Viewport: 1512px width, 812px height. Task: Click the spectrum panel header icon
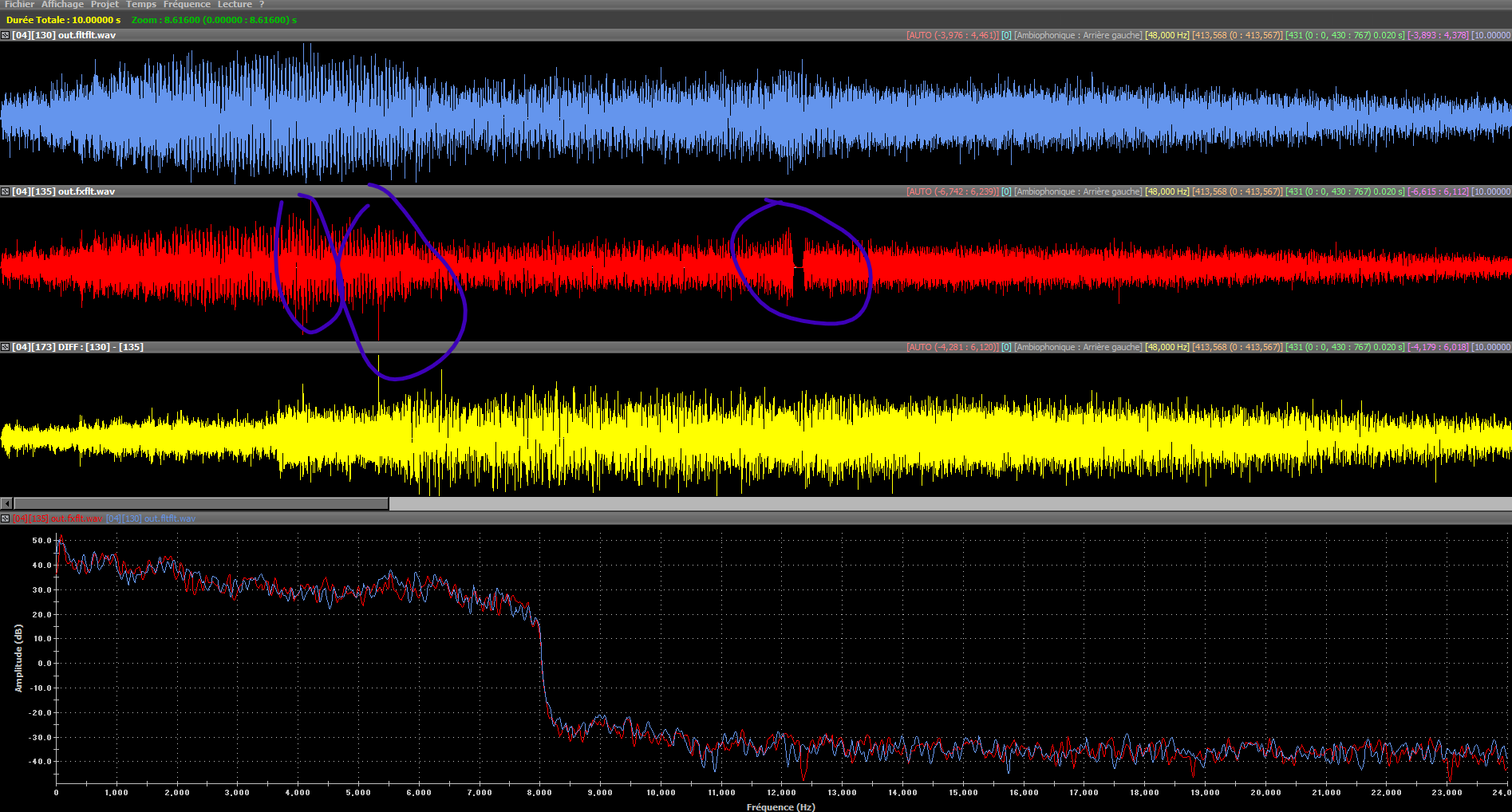coord(5,518)
